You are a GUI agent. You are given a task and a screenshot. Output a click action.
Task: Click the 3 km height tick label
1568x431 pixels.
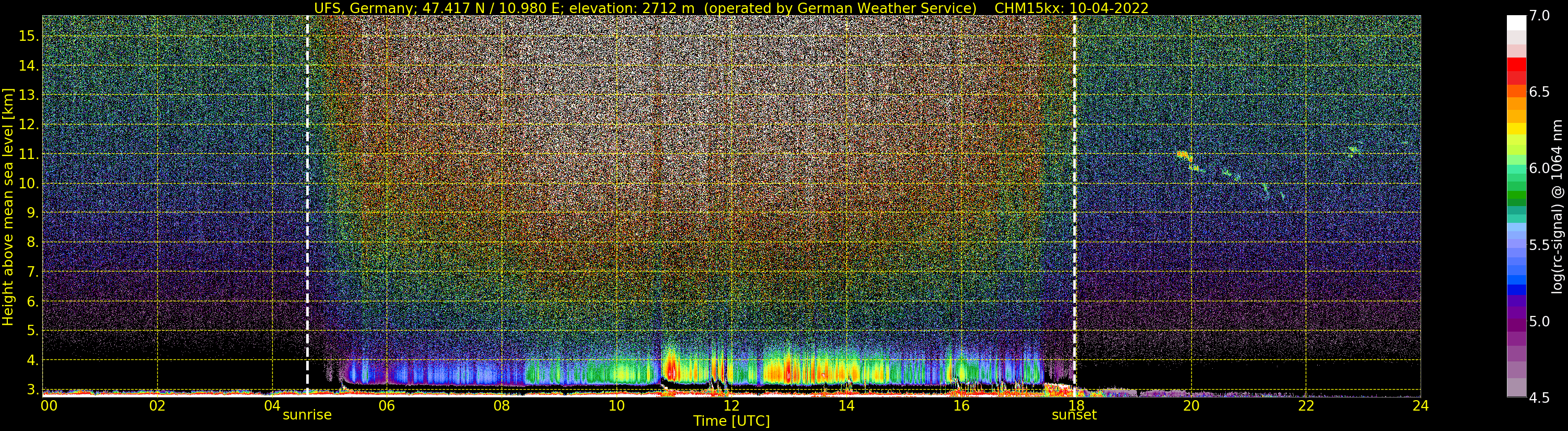pyautogui.click(x=32, y=390)
